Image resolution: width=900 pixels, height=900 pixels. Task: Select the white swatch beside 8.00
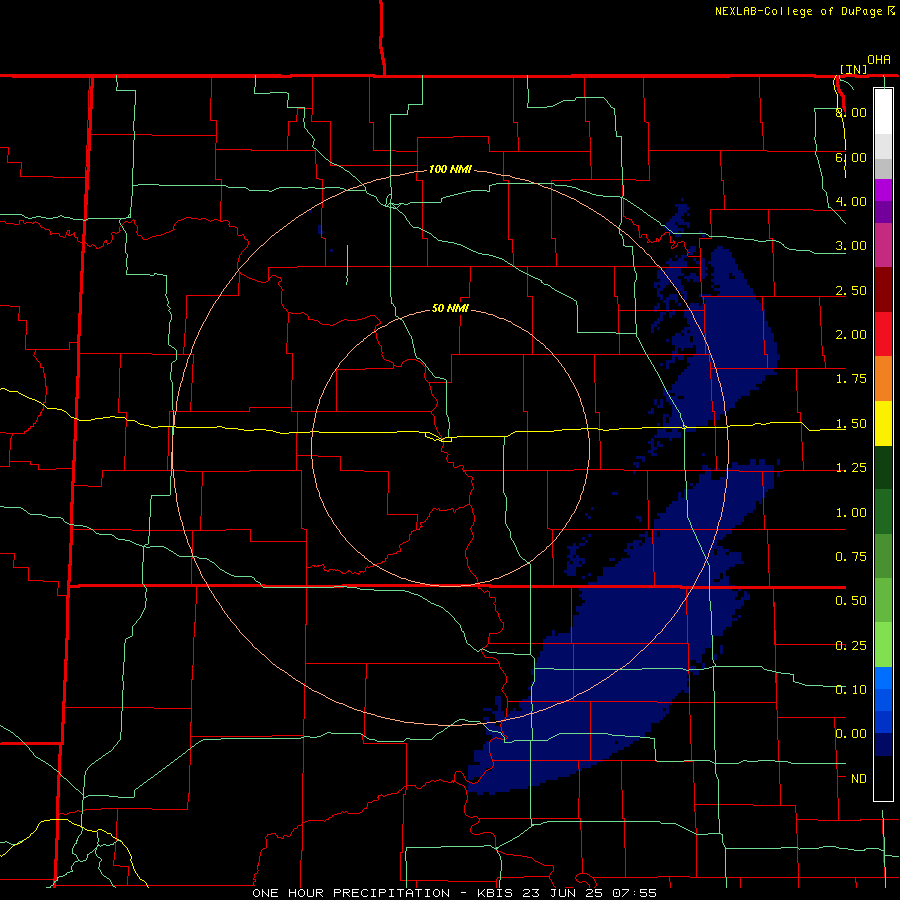[883, 112]
